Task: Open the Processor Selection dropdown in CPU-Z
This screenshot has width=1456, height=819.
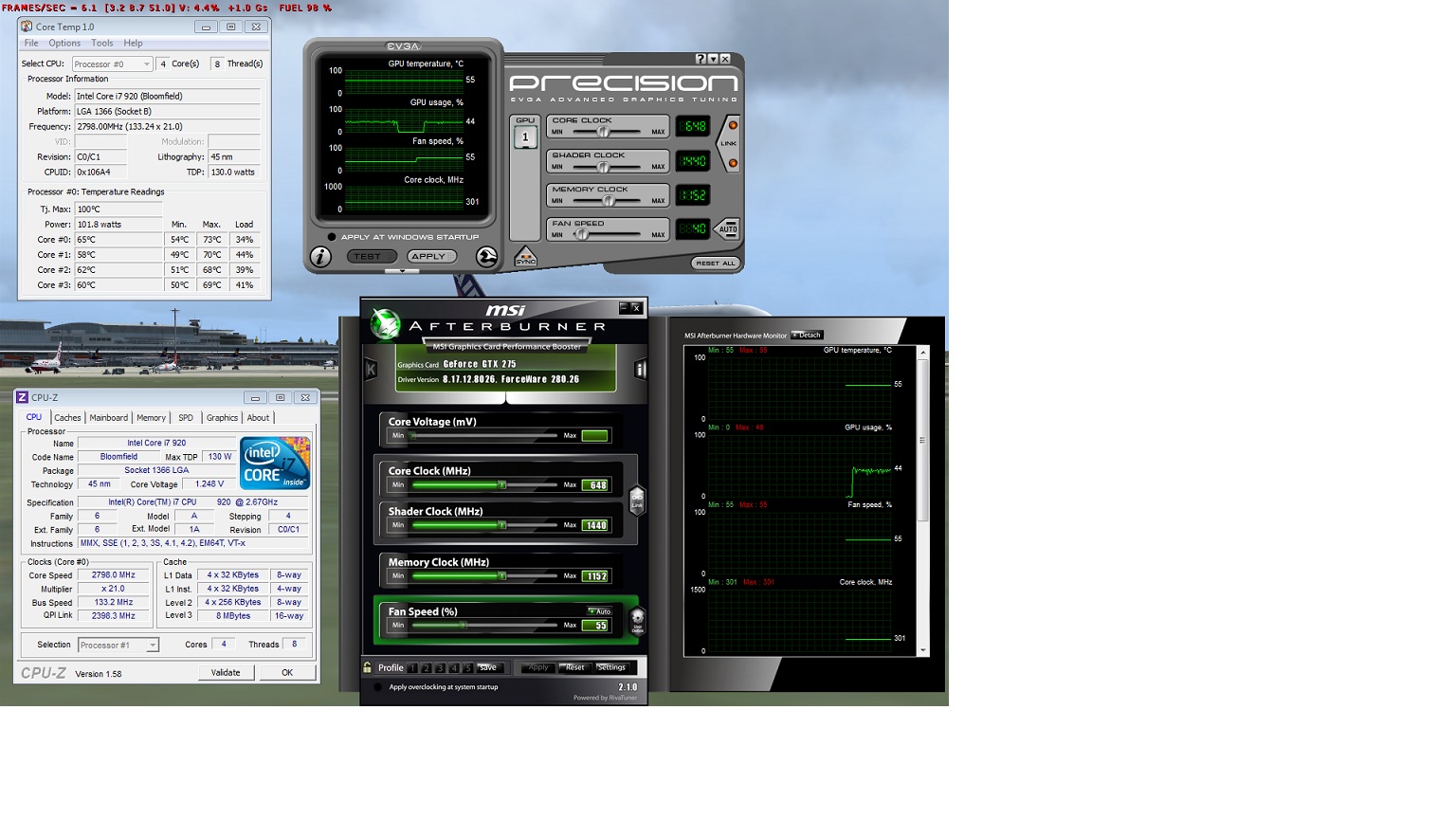Action: (118, 645)
